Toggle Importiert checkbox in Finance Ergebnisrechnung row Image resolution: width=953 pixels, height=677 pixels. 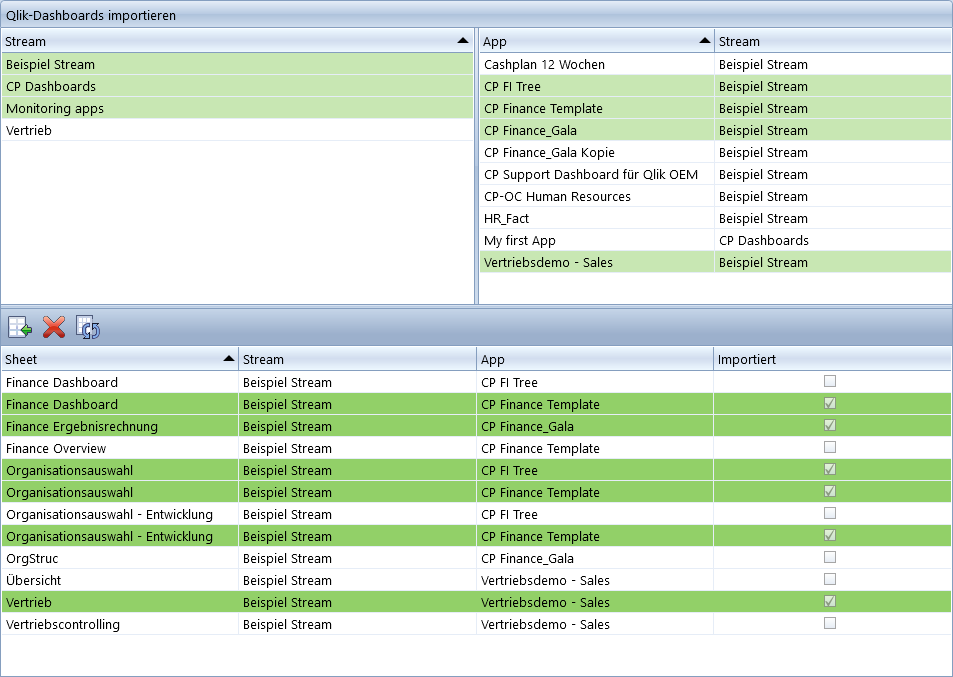[x=830, y=425]
